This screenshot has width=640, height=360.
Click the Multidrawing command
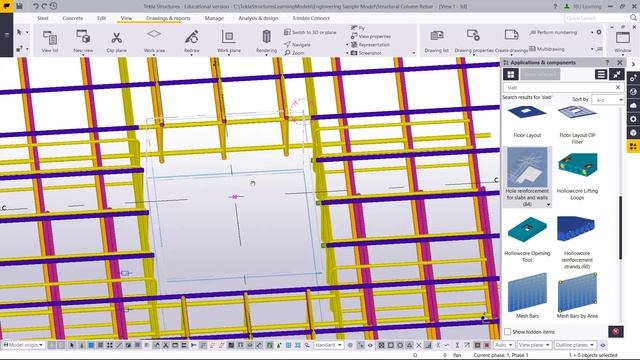547,49
